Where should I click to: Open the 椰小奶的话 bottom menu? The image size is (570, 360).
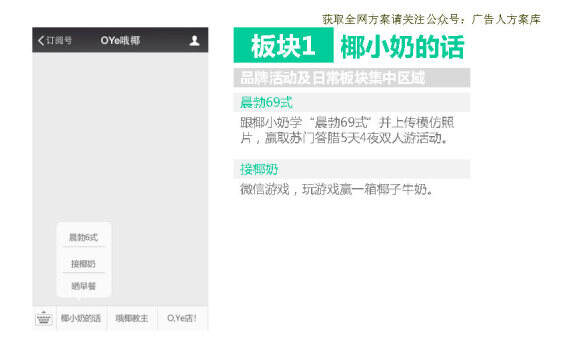pyautogui.click(x=81, y=318)
